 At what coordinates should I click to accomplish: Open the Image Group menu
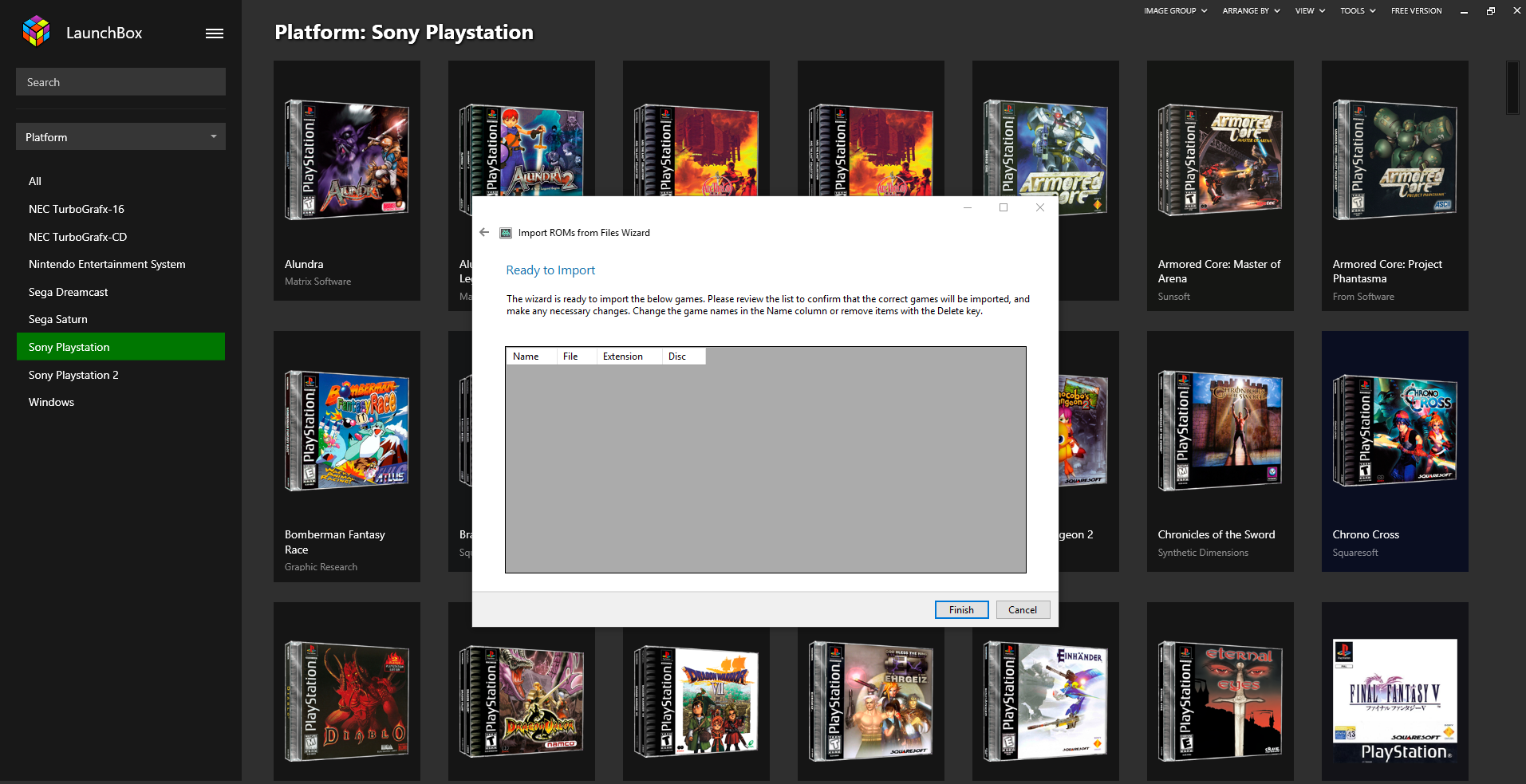point(1175,10)
